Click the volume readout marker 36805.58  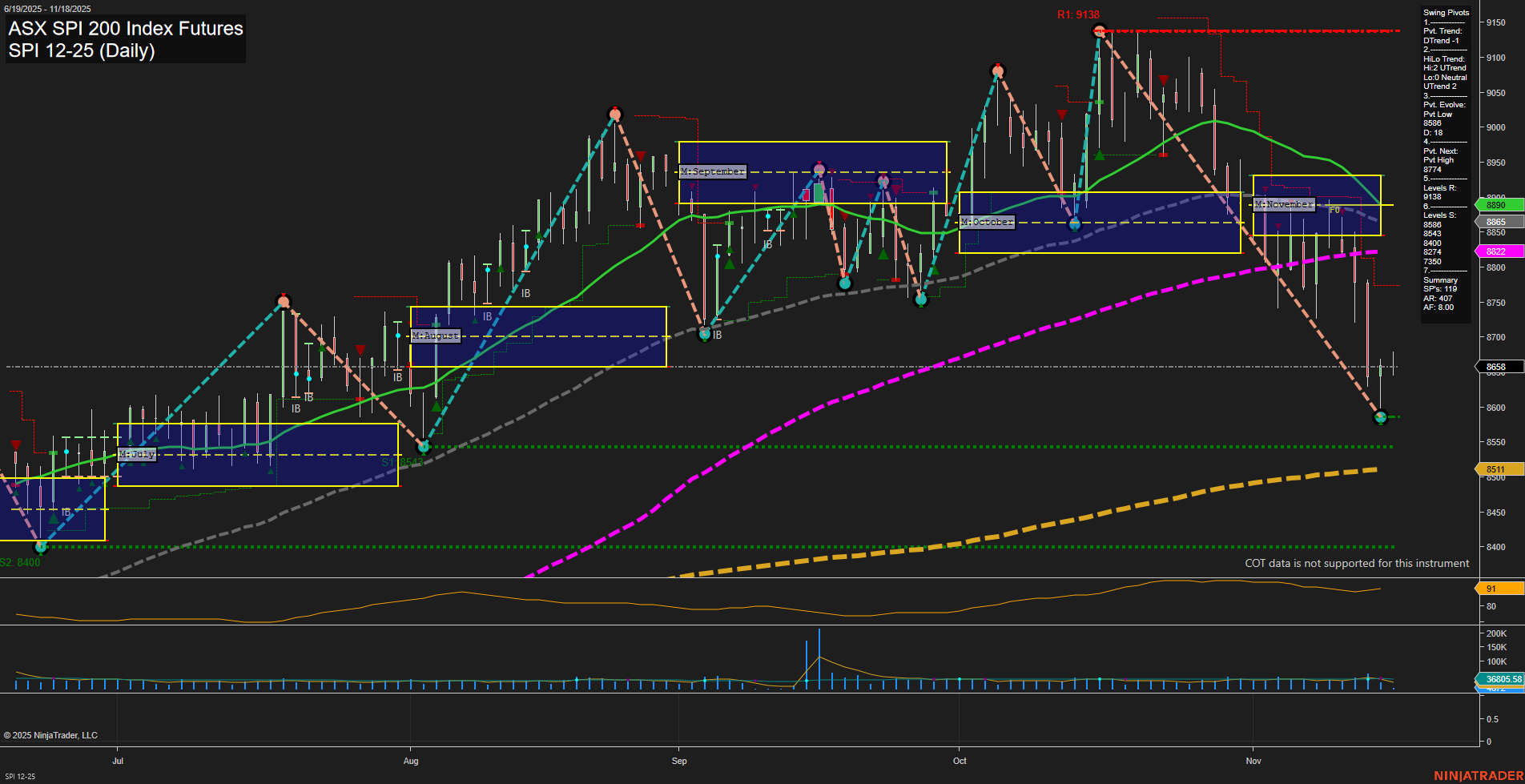[x=1505, y=678]
